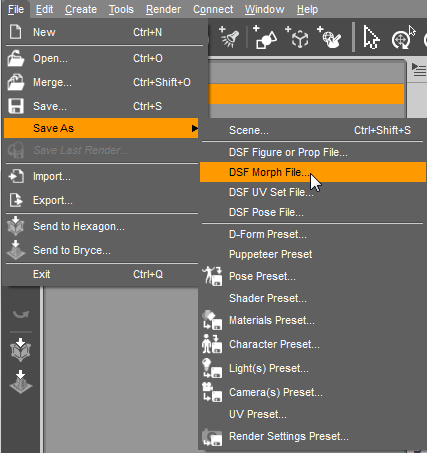Image resolution: width=427 pixels, height=453 pixels.
Task: Select the Universal rotate tool icon
Action: coord(403,37)
